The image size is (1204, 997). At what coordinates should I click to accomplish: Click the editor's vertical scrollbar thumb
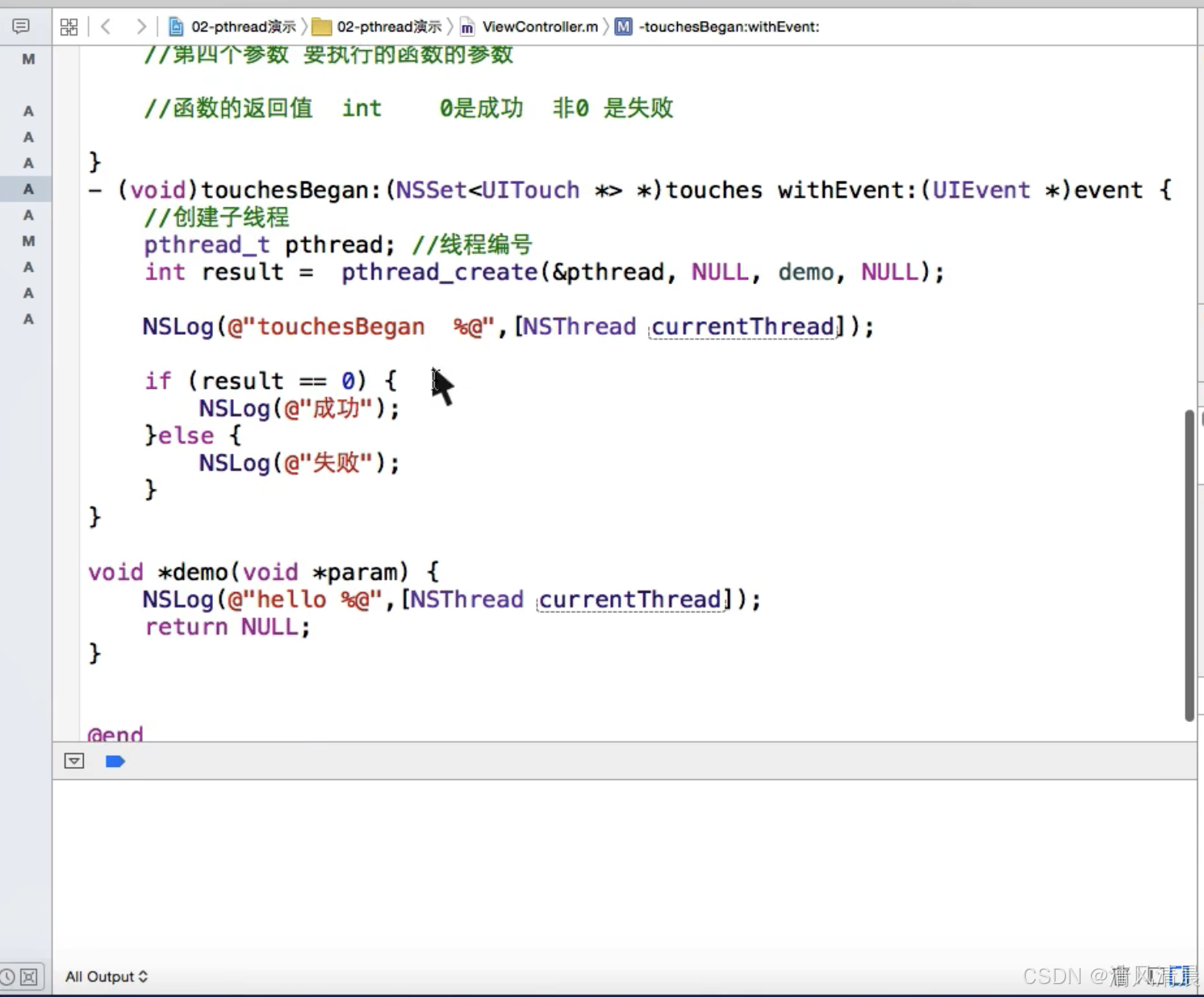point(1189,565)
